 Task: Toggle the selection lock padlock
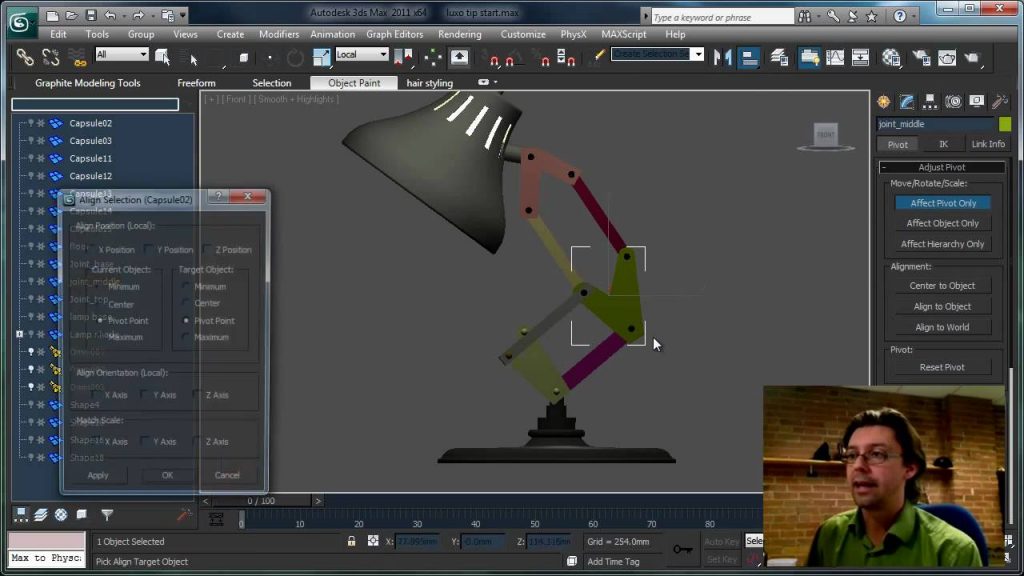coord(351,541)
